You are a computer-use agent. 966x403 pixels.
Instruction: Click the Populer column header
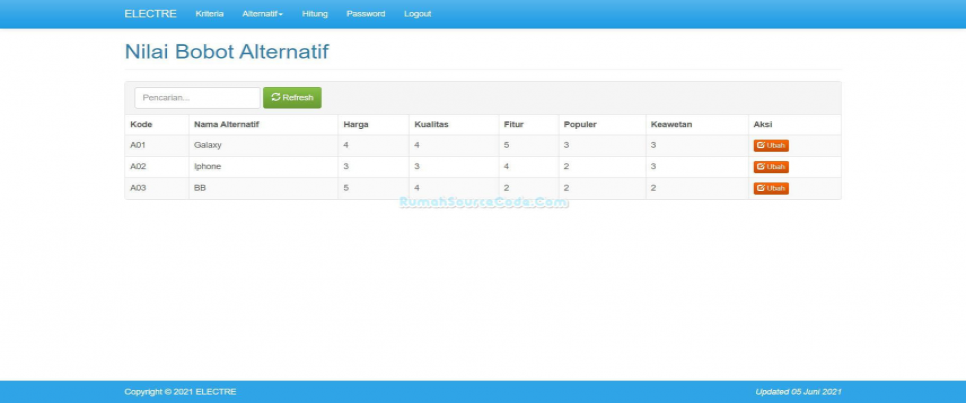tap(580, 124)
